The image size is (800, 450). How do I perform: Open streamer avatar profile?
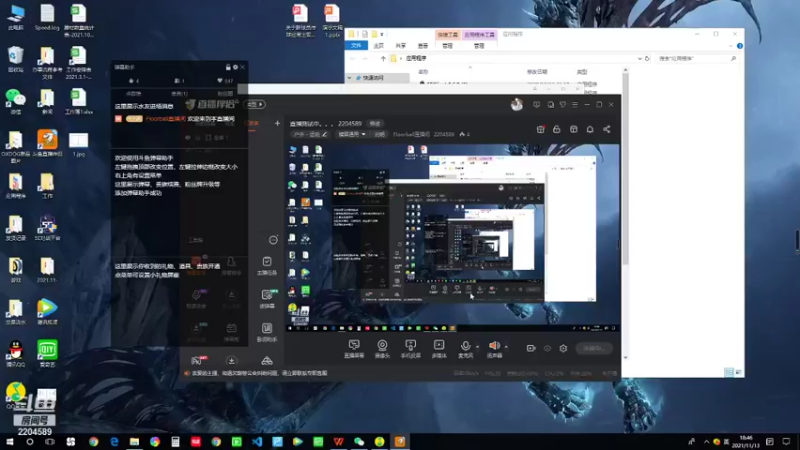pos(517,105)
